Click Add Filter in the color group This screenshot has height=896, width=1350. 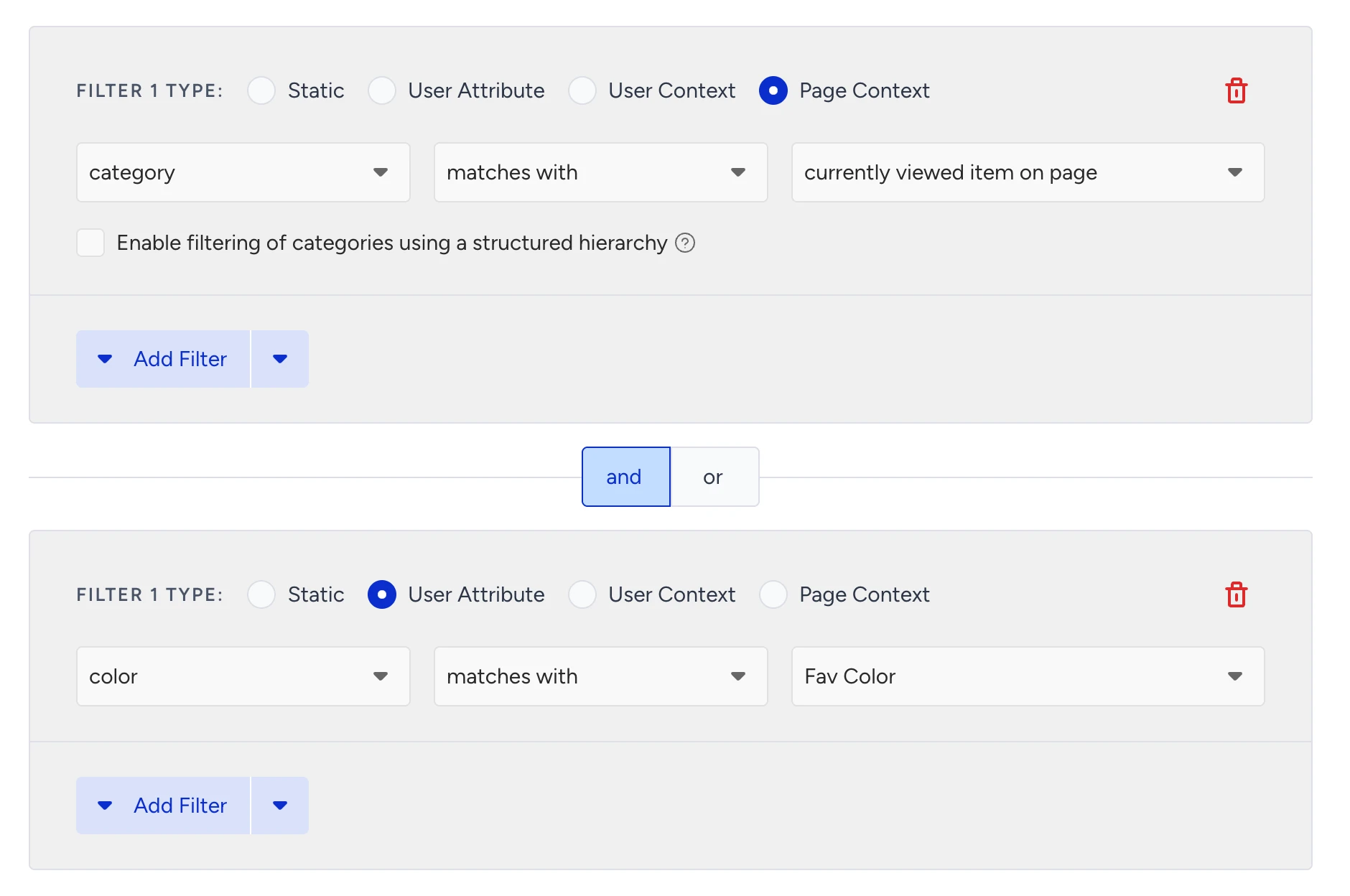click(163, 806)
